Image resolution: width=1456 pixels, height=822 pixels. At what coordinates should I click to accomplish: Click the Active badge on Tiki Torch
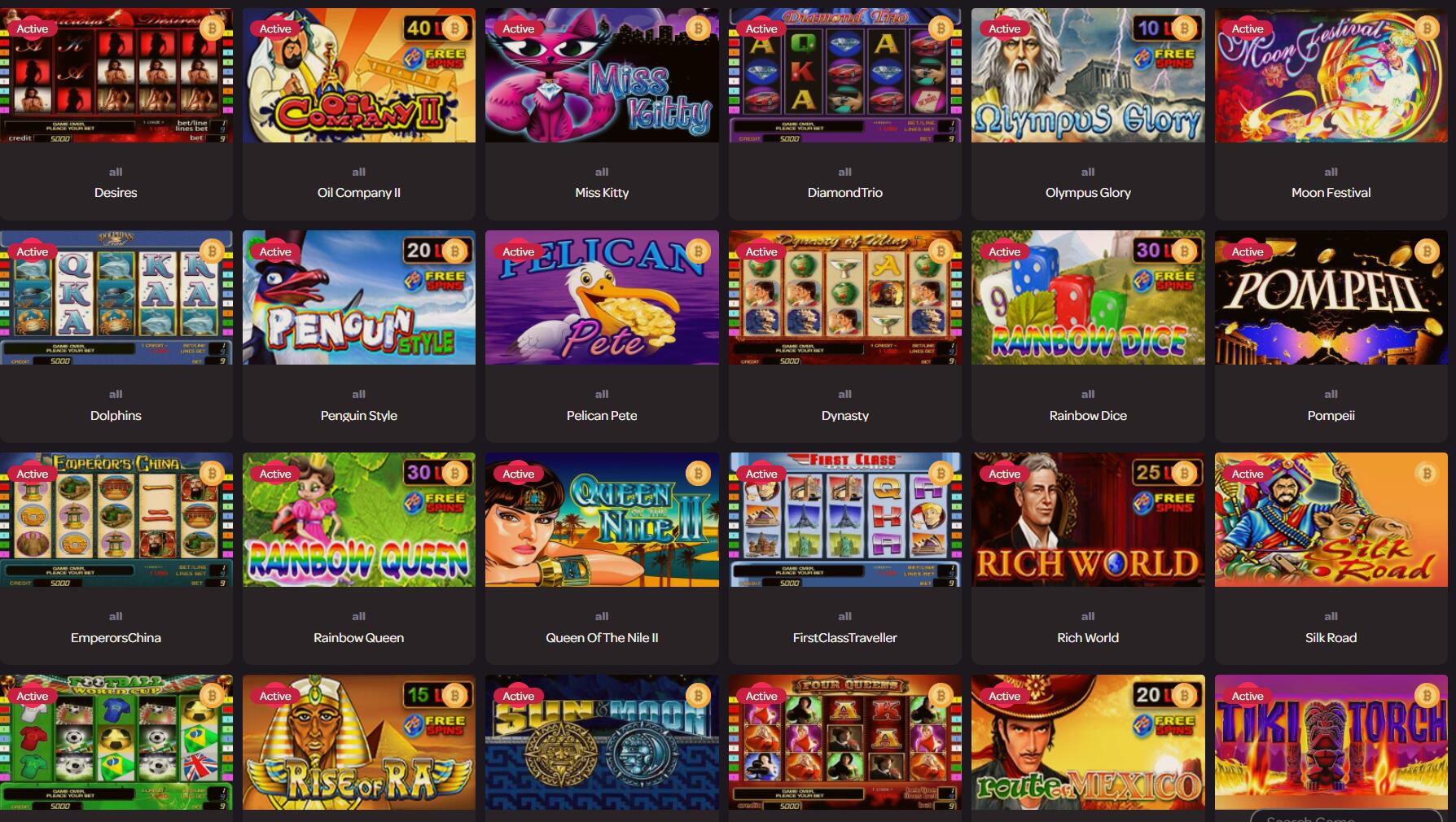point(1248,696)
